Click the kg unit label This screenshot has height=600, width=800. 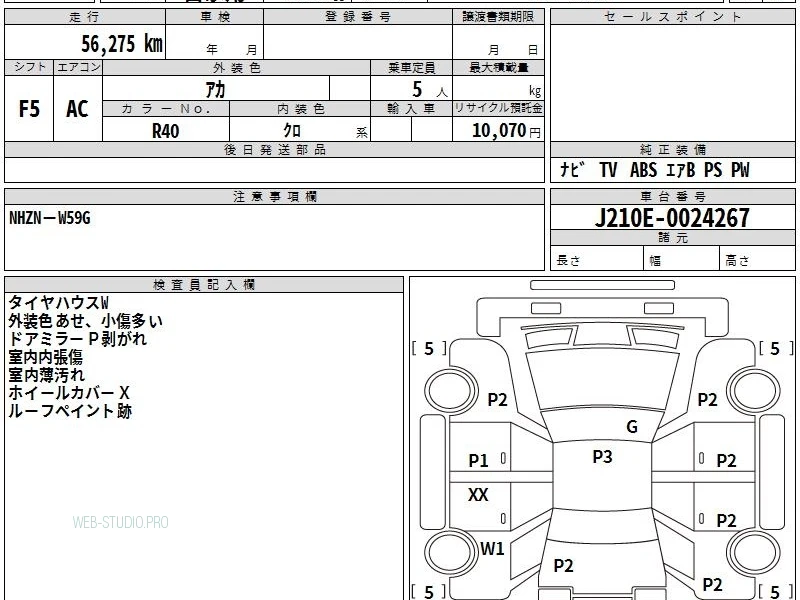point(535,91)
